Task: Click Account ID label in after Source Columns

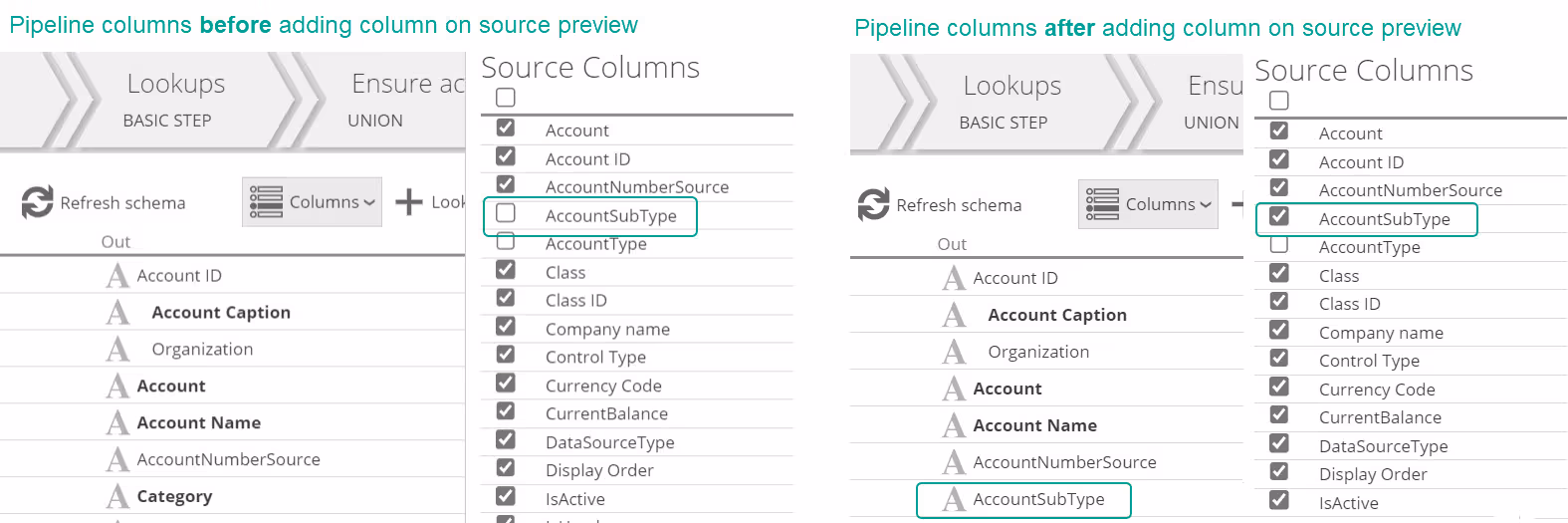Action: [x=1361, y=162]
